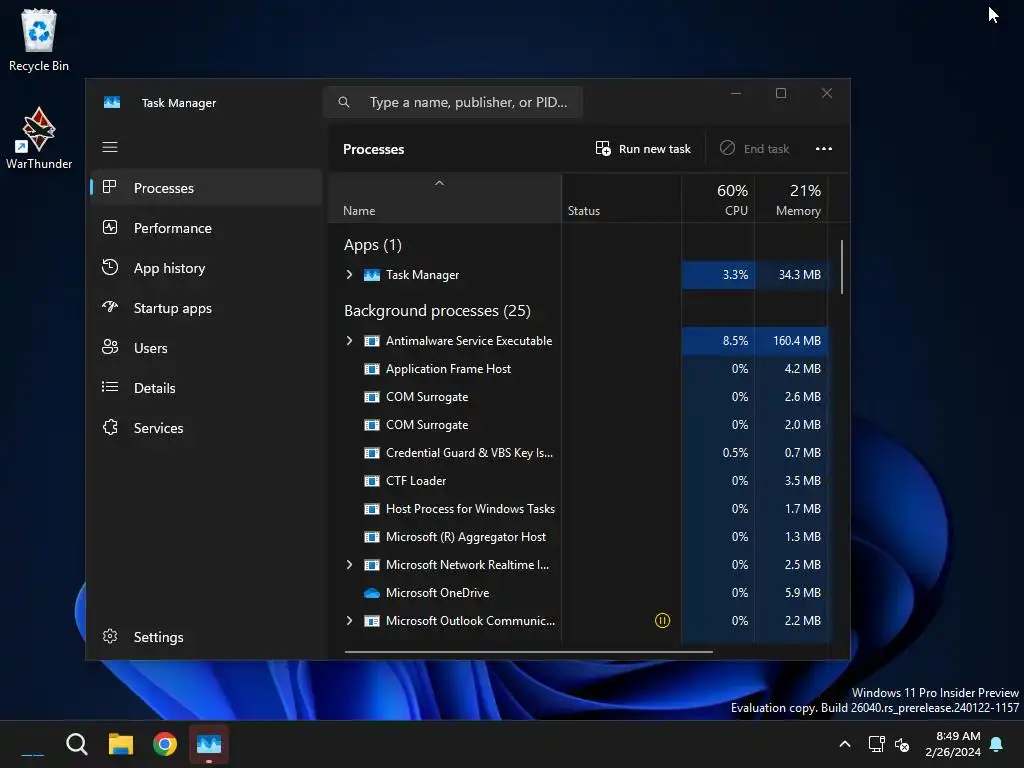Expand Antimalware Service Executable row
This screenshot has width=1024, height=768.
pos(349,341)
